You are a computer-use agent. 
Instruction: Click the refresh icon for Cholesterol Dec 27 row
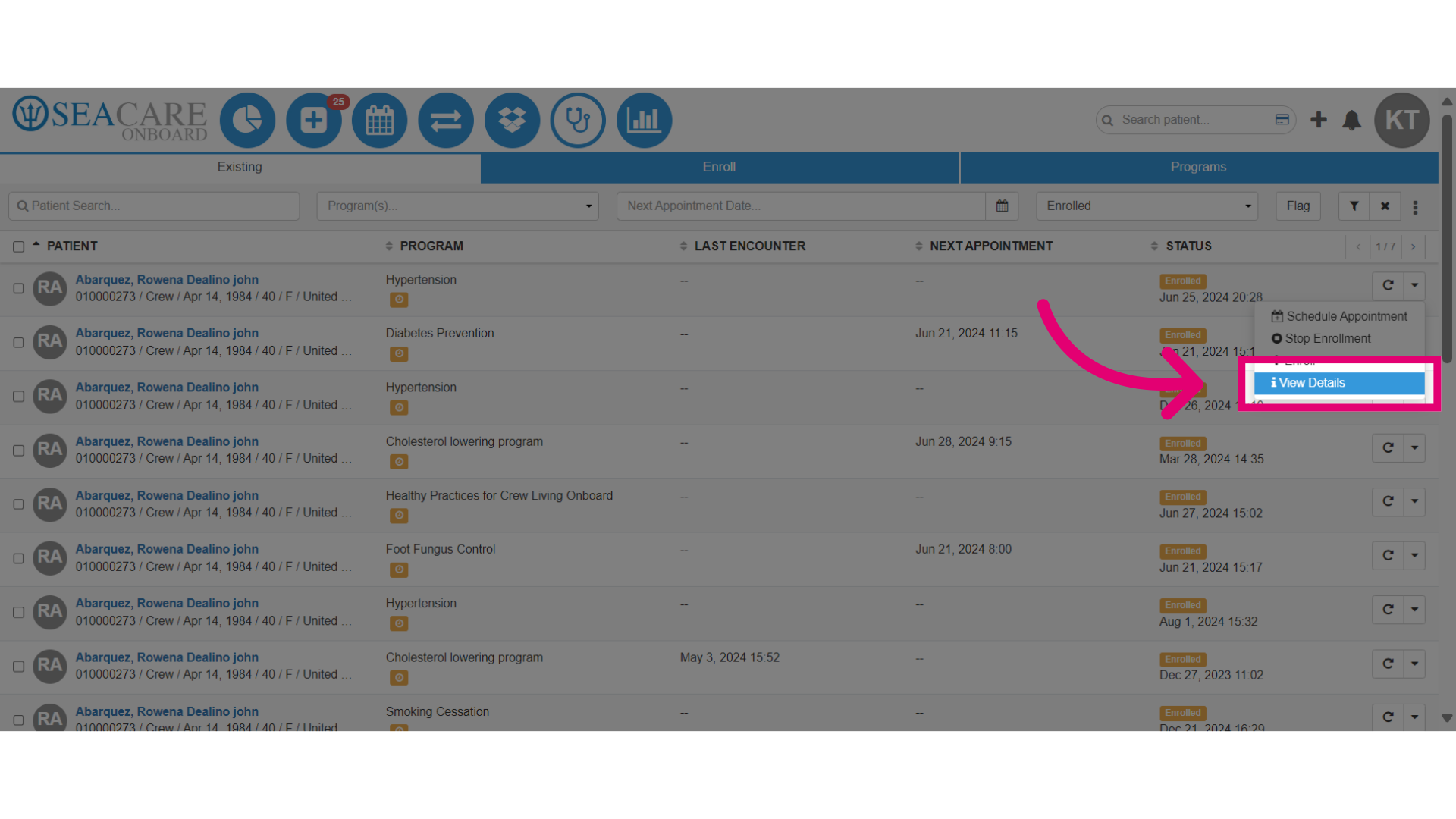[1388, 664]
